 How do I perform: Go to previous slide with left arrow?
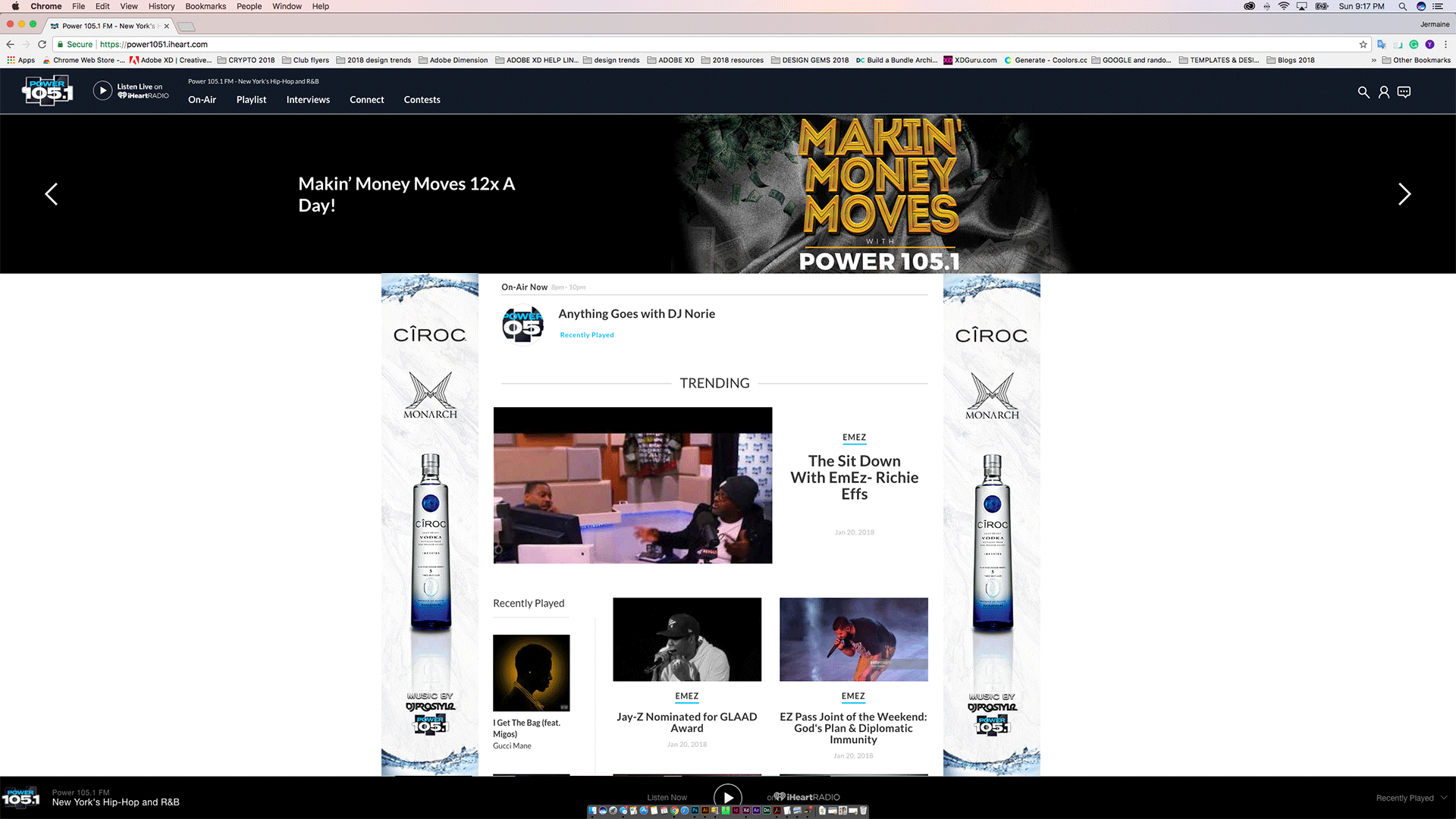coord(51,194)
